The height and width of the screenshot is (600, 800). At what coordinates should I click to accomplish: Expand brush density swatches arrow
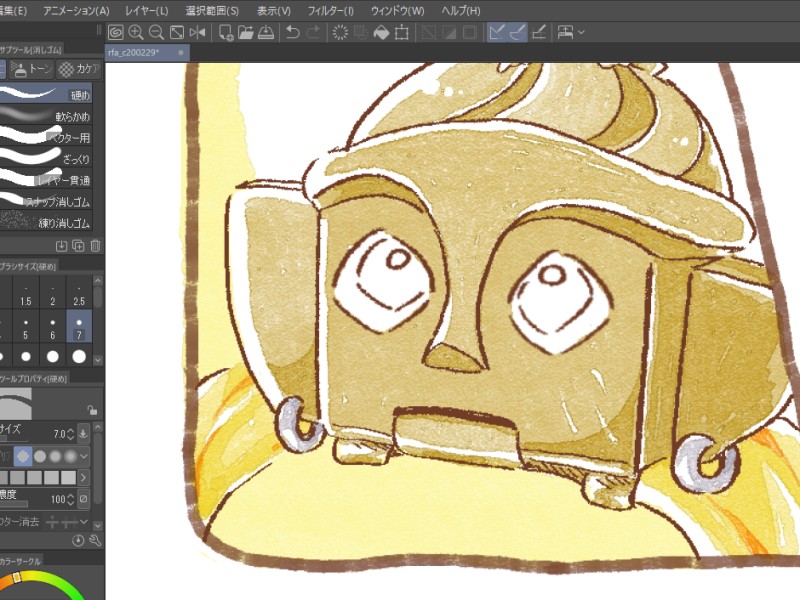(x=83, y=478)
